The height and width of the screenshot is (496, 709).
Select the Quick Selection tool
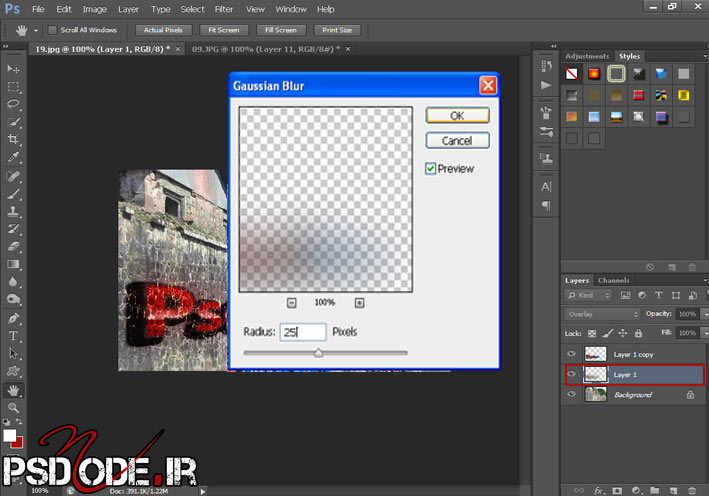click(x=13, y=122)
